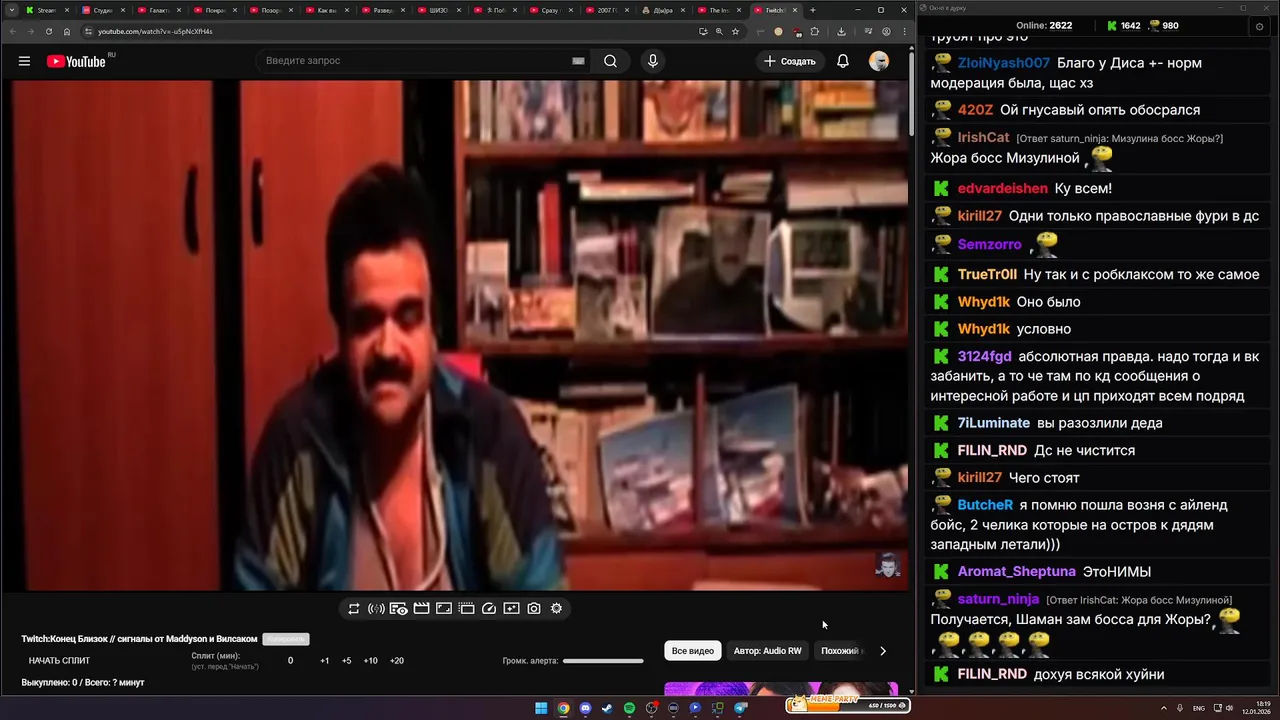Expand chips with the right arrow

(882, 651)
